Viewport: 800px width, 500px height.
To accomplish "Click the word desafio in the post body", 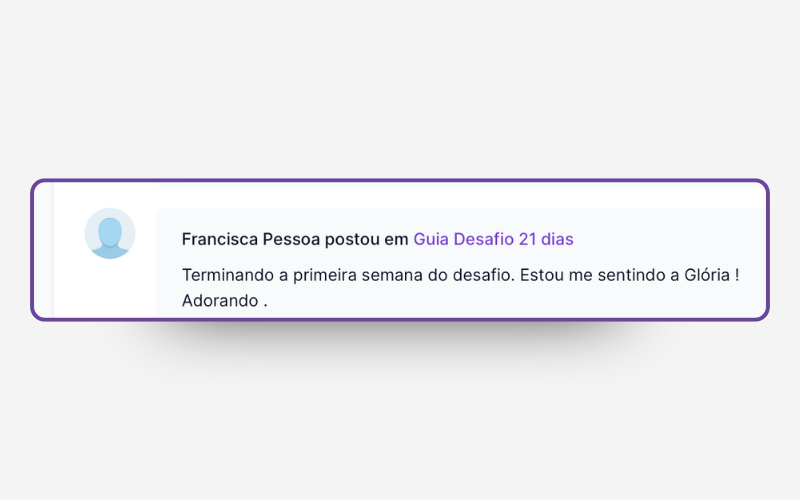I will tap(469, 274).
